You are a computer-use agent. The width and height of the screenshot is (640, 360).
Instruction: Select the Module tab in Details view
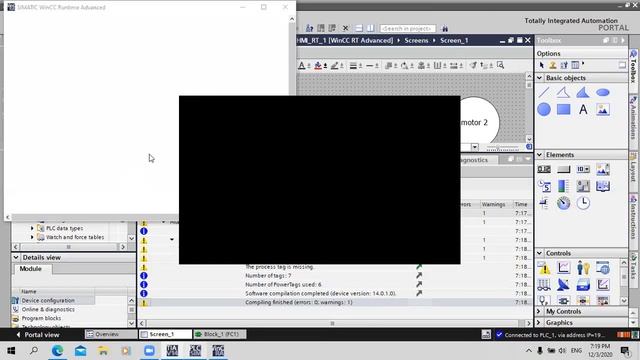tap(31, 269)
